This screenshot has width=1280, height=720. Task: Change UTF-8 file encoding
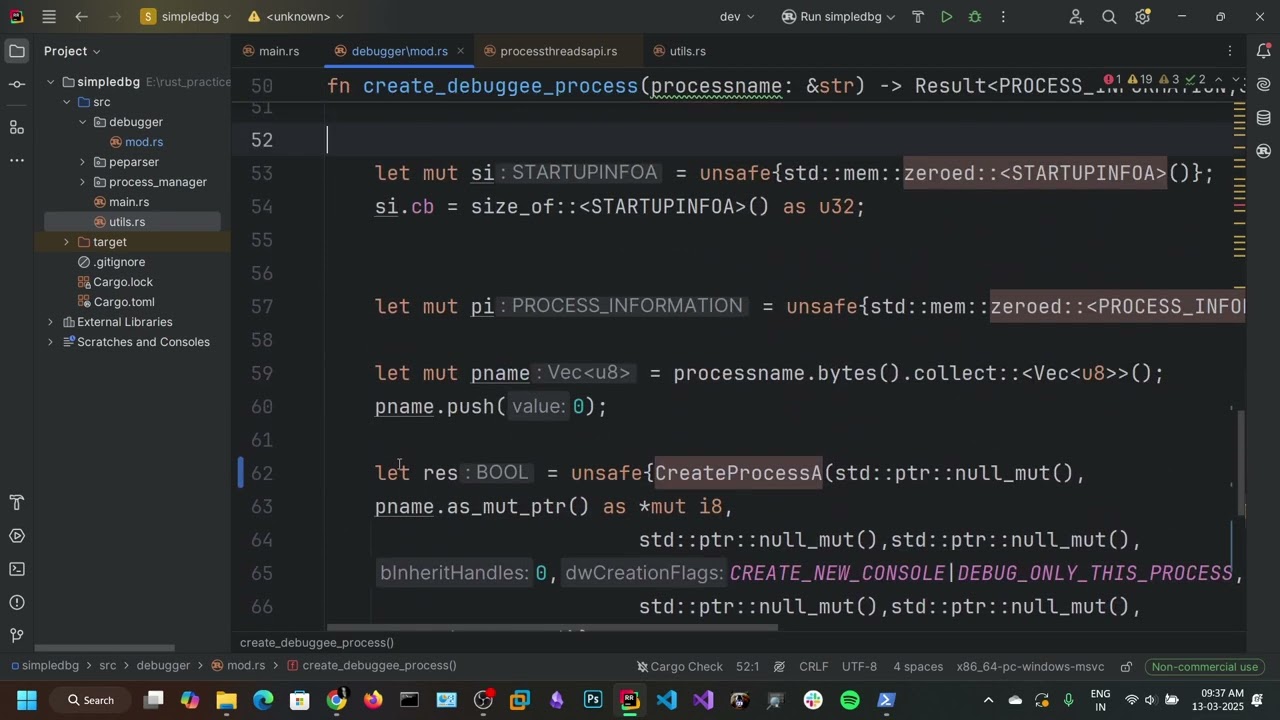tap(859, 667)
